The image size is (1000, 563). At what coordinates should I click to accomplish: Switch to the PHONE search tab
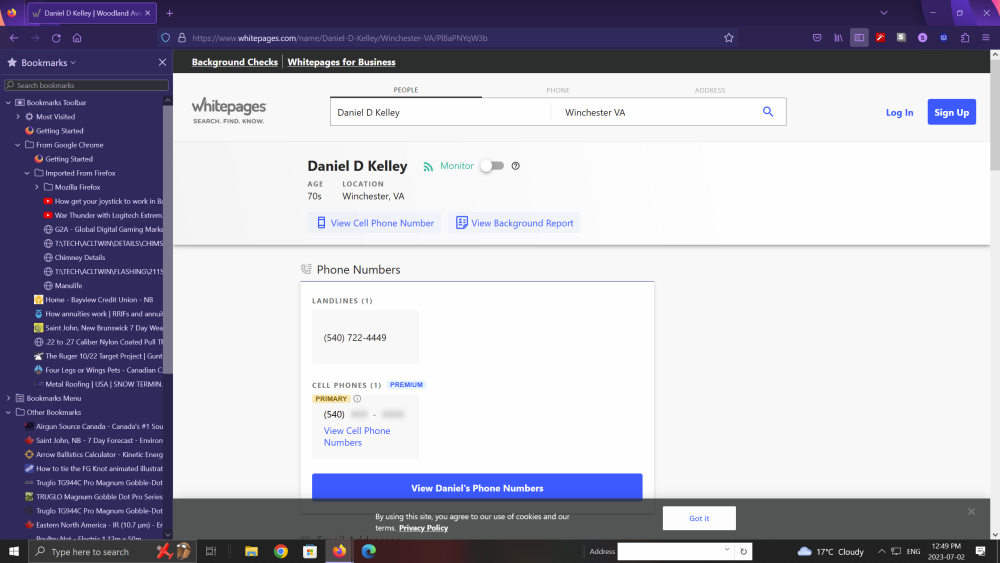coord(557,90)
